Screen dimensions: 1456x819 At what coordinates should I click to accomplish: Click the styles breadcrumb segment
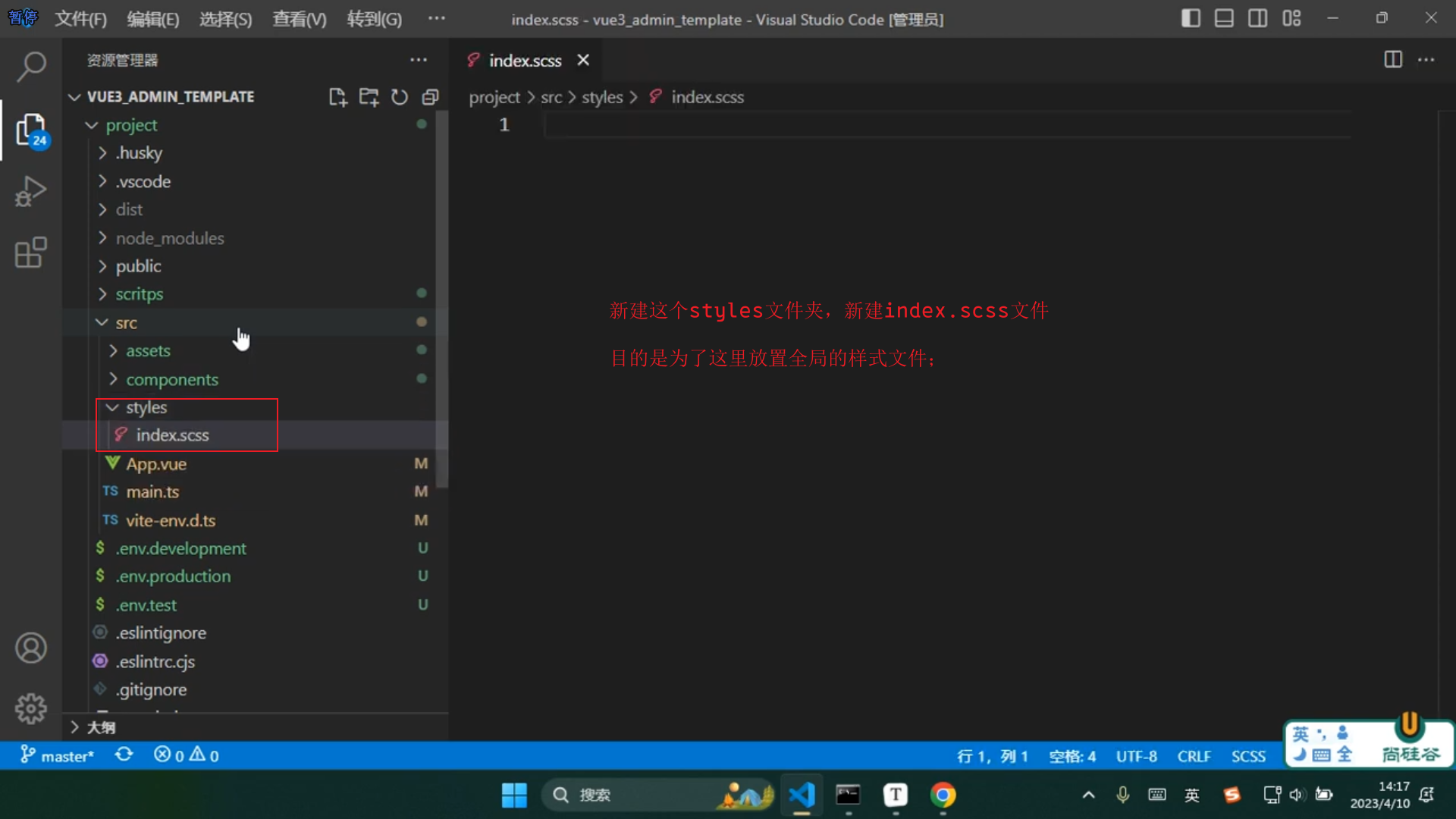click(x=602, y=97)
